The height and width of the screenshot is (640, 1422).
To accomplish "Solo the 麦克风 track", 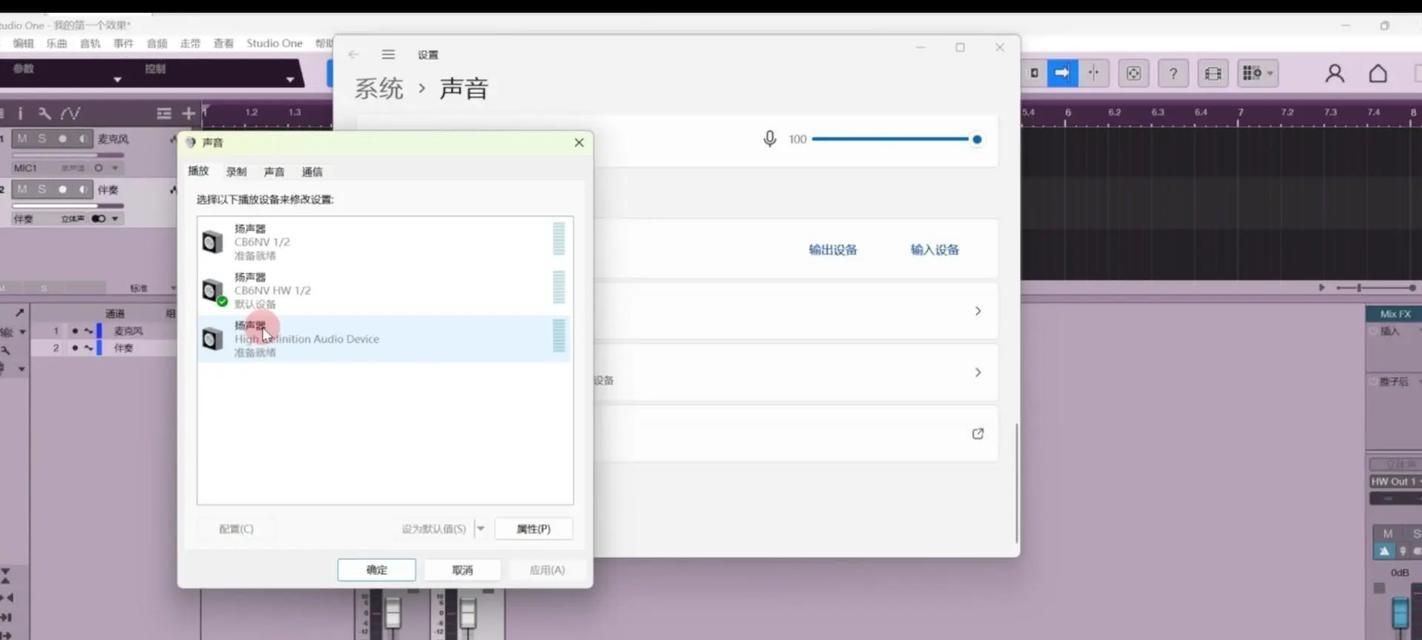I will [42, 138].
